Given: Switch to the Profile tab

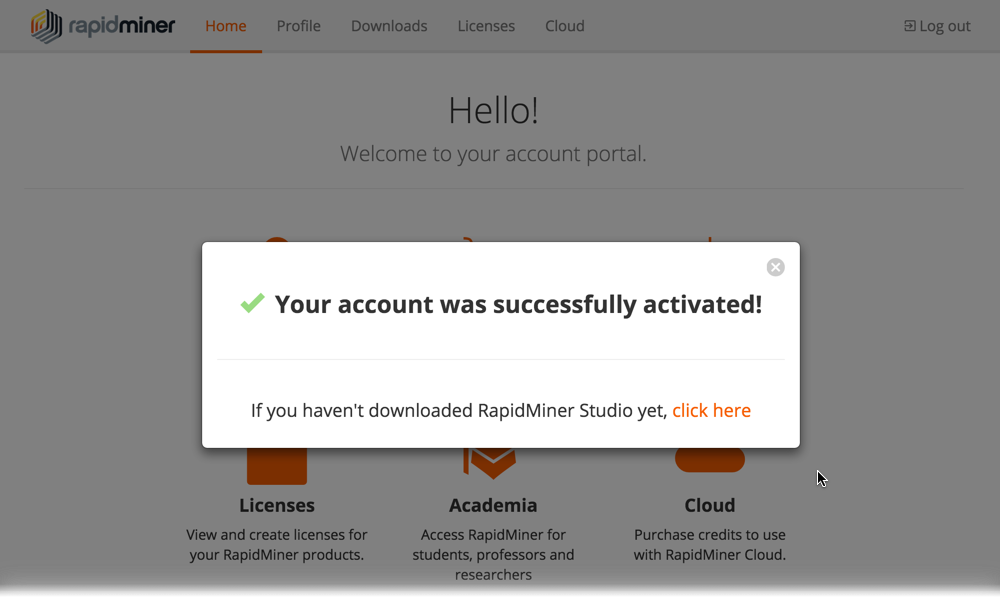Looking at the screenshot, I should 298,26.
